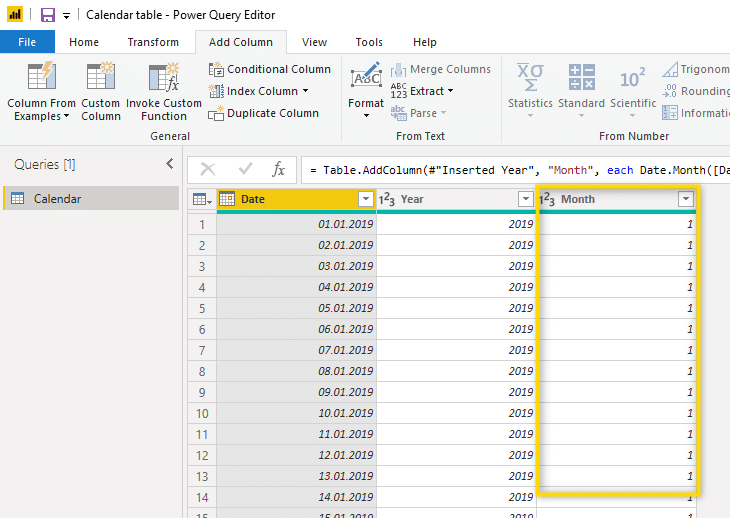Click the Standard operations icon
730x518 pixels.
pyautogui.click(x=581, y=77)
